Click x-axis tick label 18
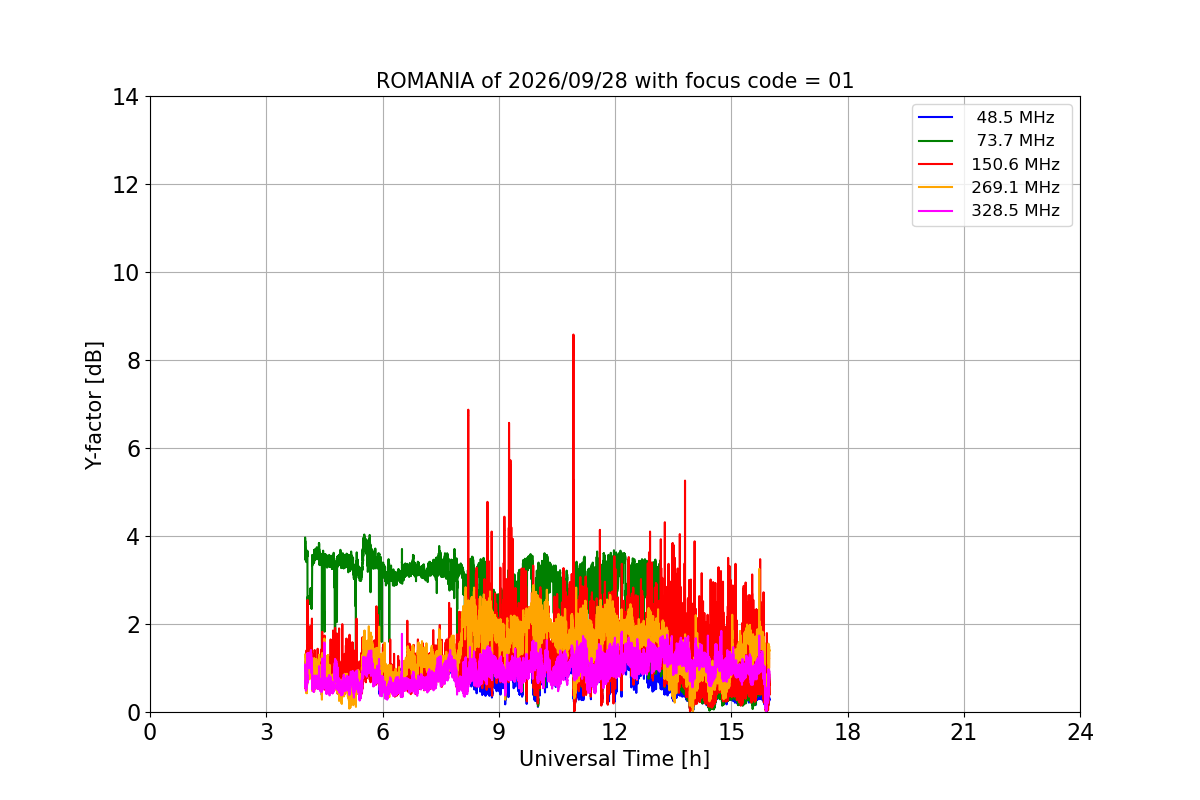The width and height of the screenshot is (1200, 800). (848, 732)
